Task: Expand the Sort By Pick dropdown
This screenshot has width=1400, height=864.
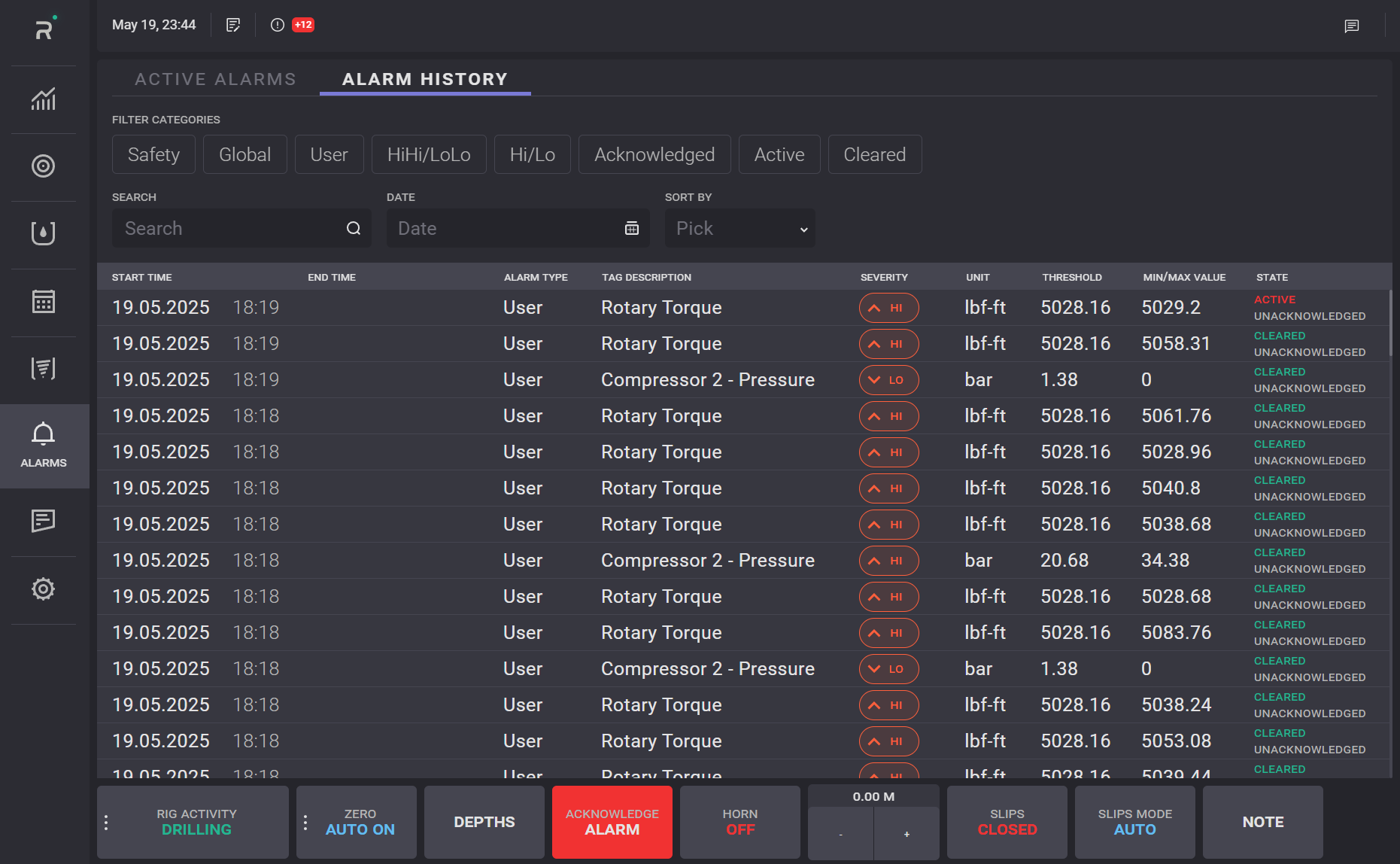Action: (x=739, y=229)
